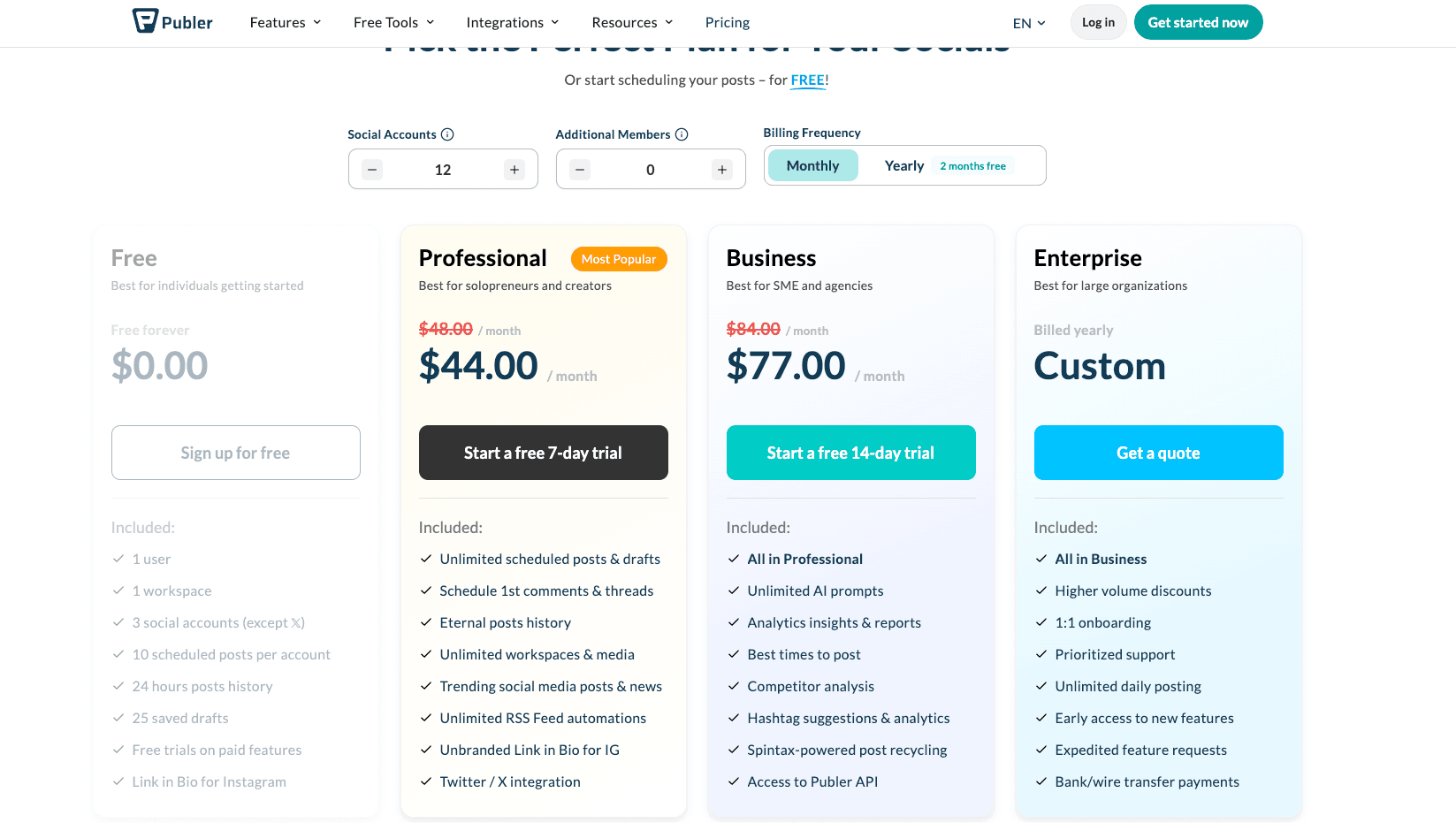Click plus to increase Social Accounts
Image resolution: width=1456 pixels, height=823 pixels.
[514, 169]
